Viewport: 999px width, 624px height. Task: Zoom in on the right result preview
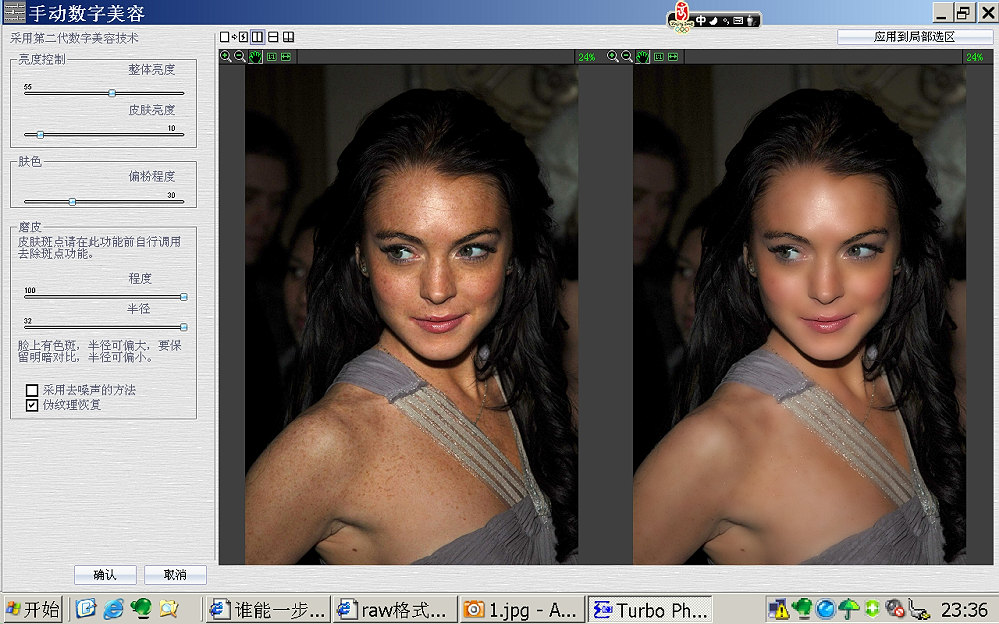pos(612,57)
